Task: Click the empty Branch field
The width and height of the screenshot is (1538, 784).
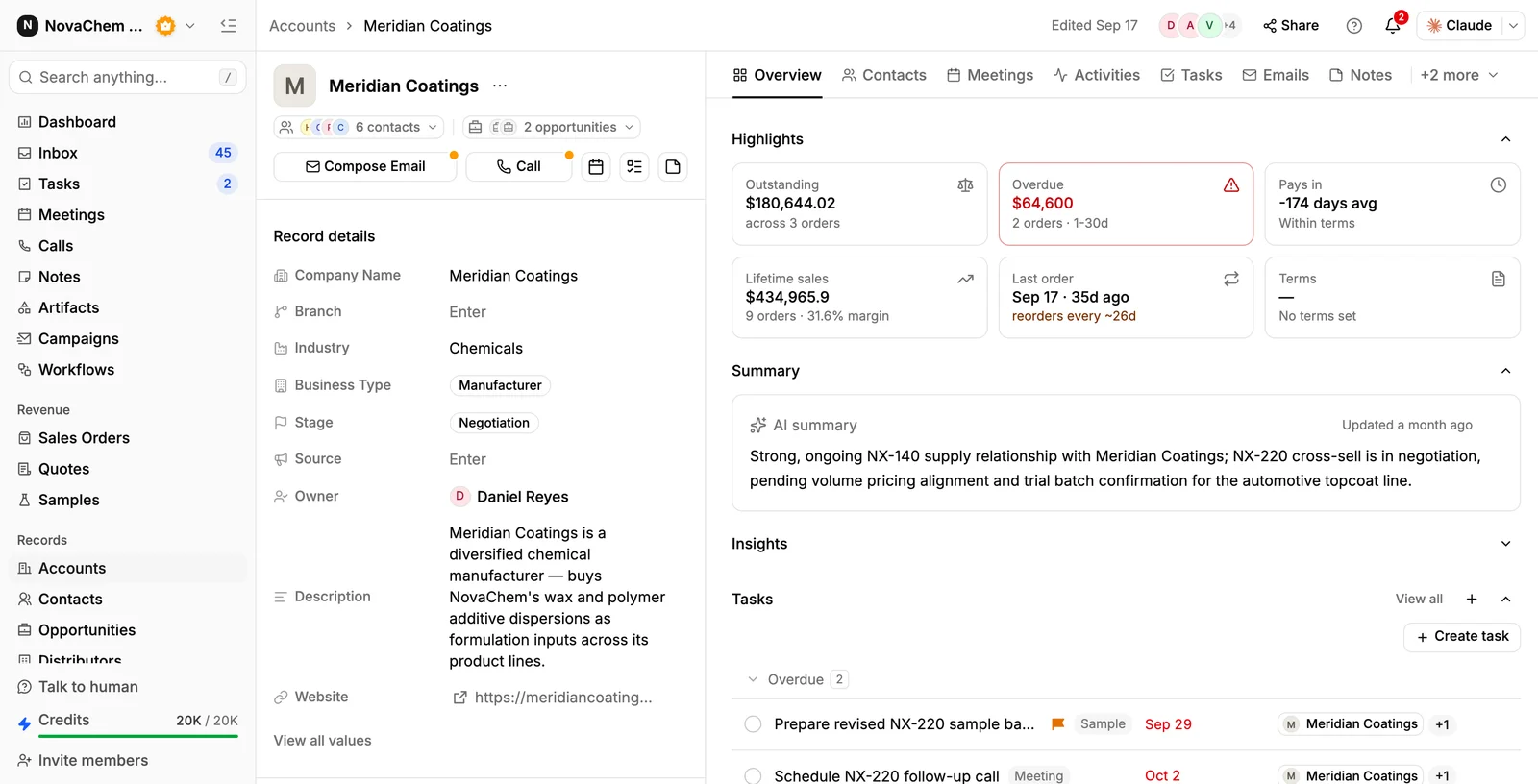Action: pos(467,312)
